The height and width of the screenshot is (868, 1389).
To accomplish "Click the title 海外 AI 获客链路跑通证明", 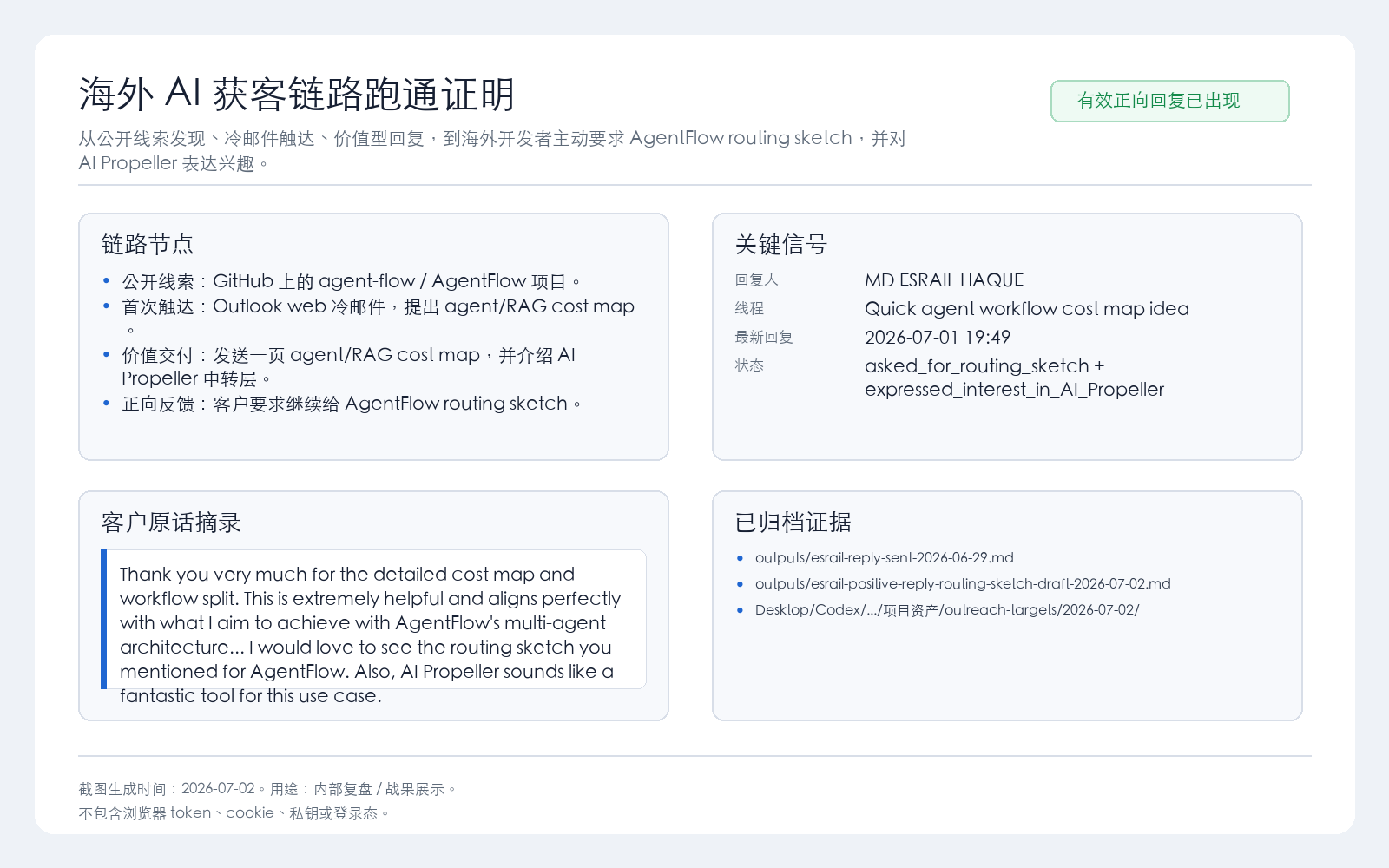I will point(297,94).
